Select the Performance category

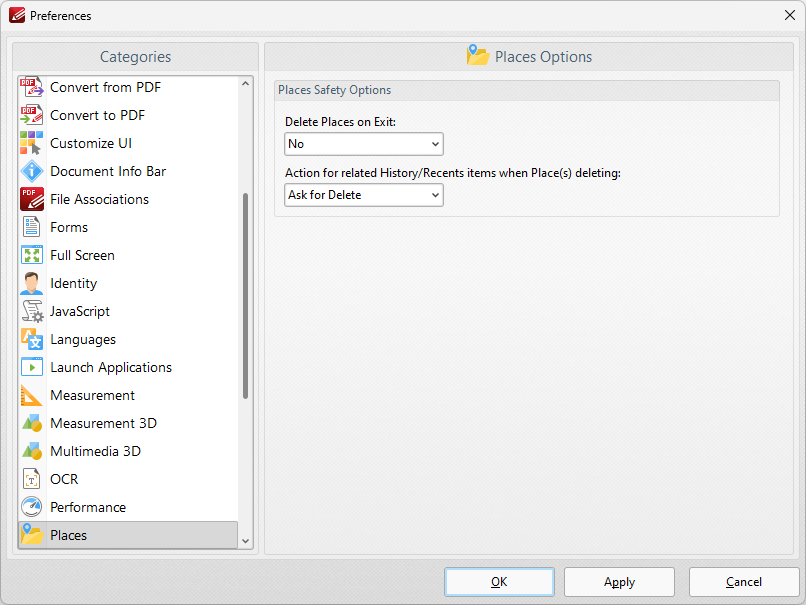pyautogui.click(x=128, y=507)
